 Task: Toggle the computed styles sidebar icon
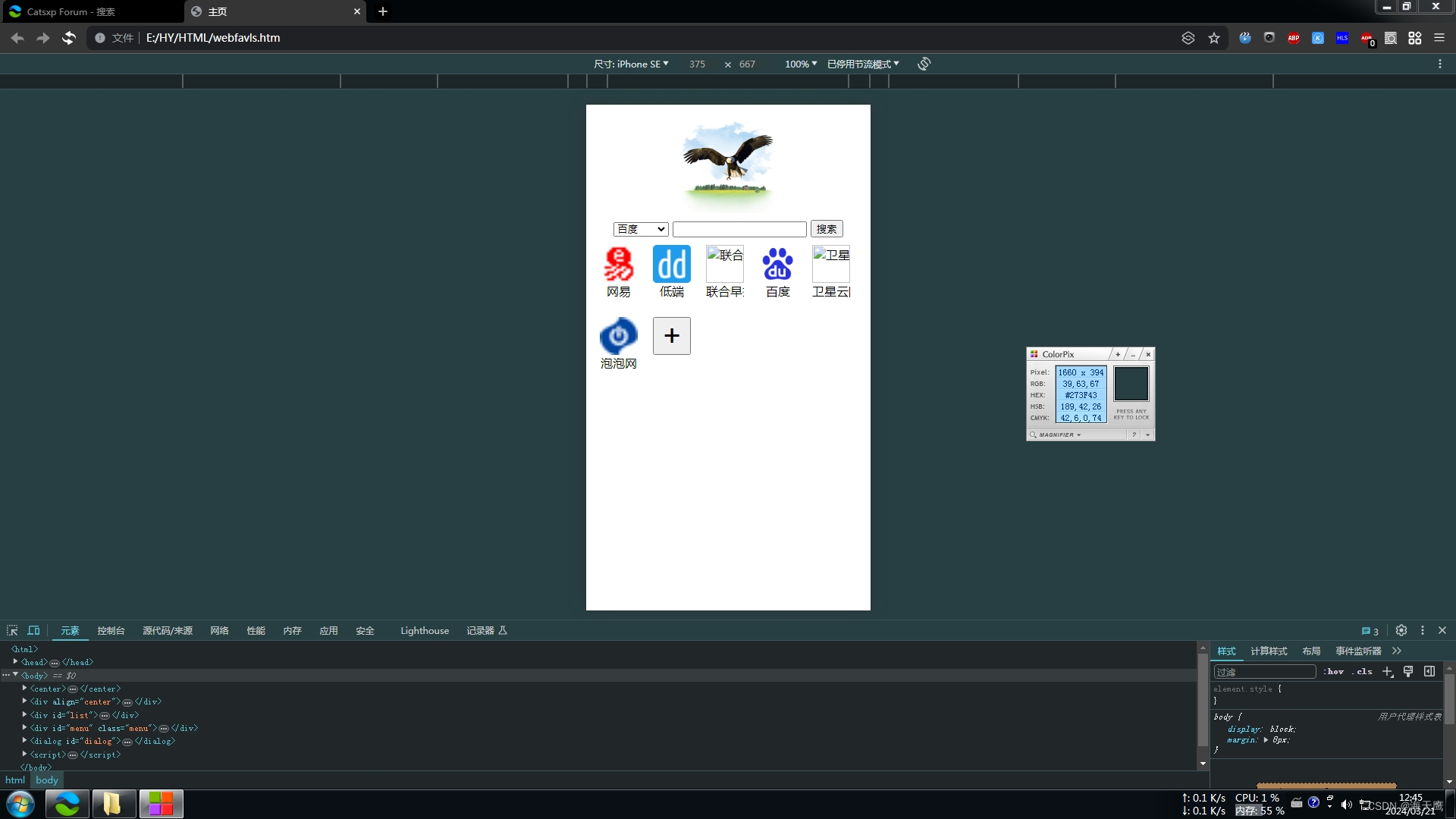pos(1429,671)
